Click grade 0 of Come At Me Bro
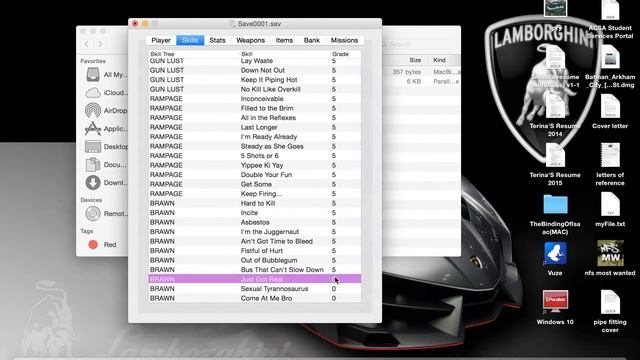 pos(334,298)
